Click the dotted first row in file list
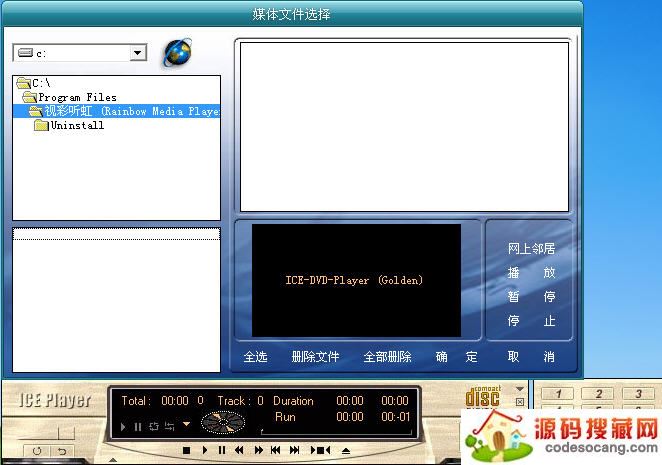Viewport: 662px width, 465px height. (x=117, y=234)
